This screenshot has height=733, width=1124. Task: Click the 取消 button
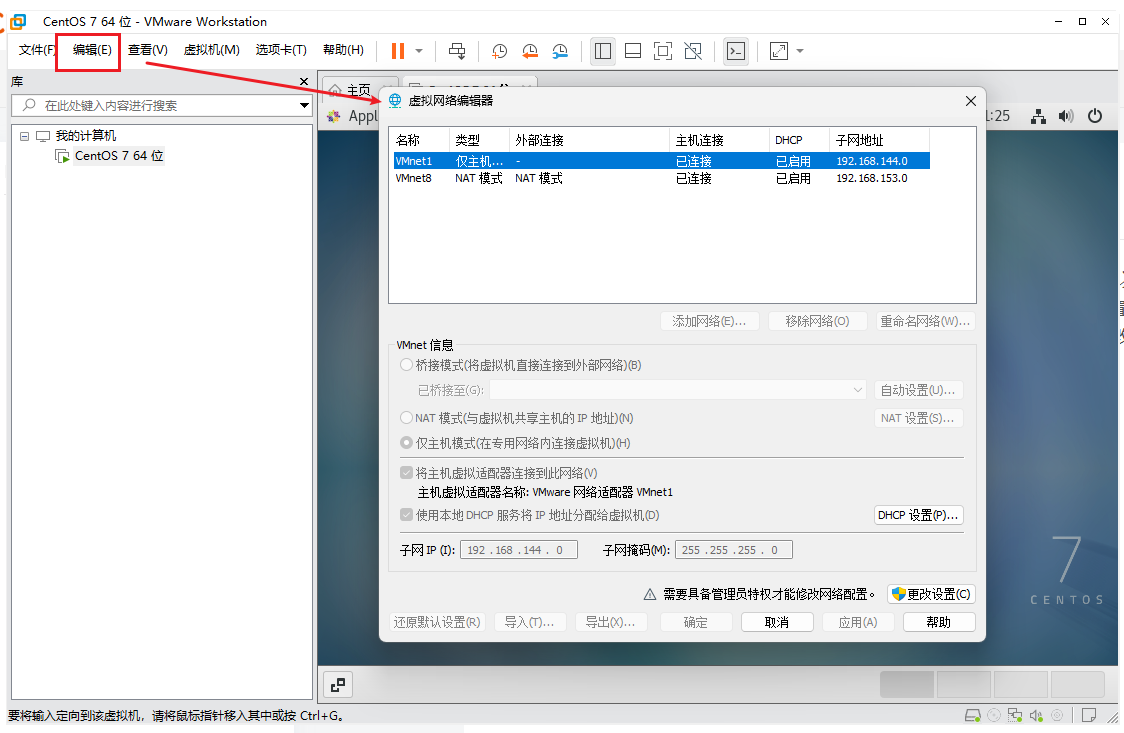[x=777, y=622]
